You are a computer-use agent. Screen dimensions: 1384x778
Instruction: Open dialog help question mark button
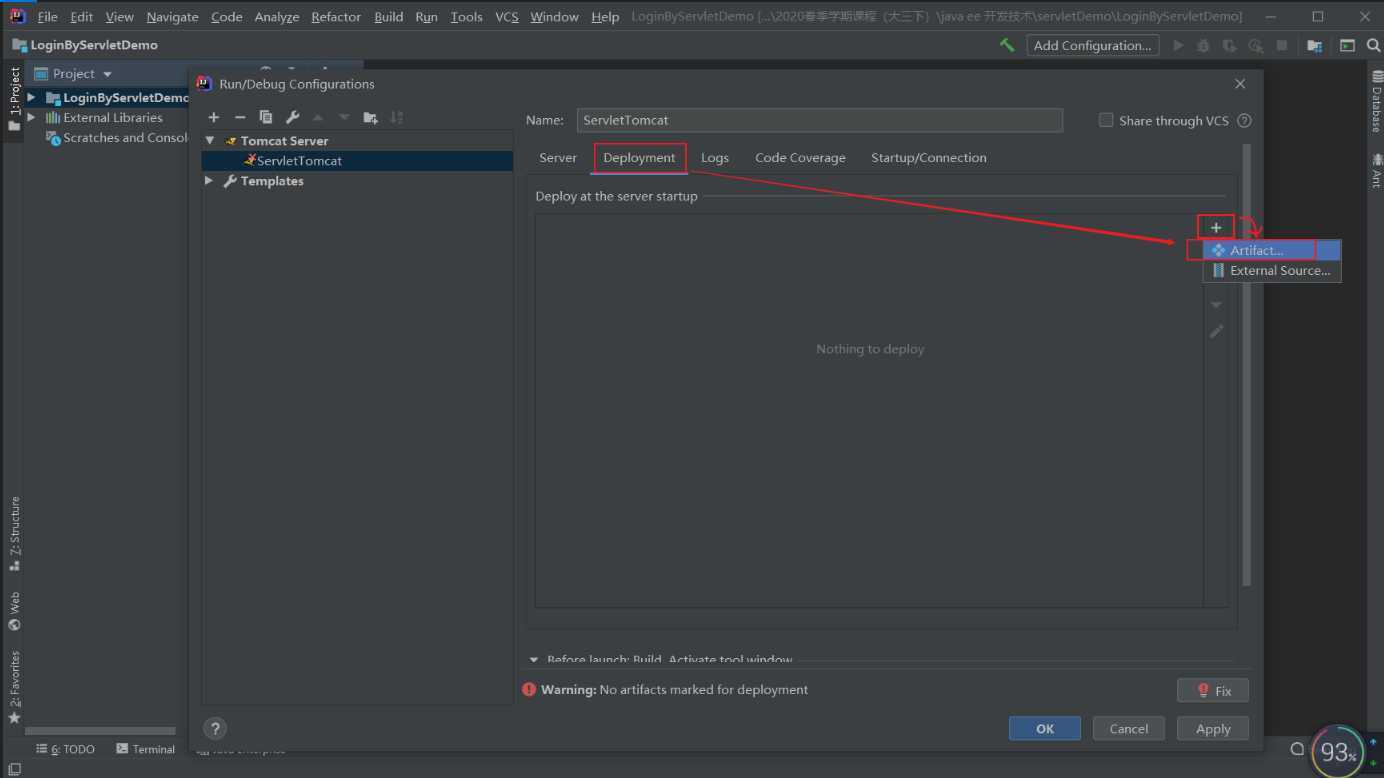[x=214, y=728]
